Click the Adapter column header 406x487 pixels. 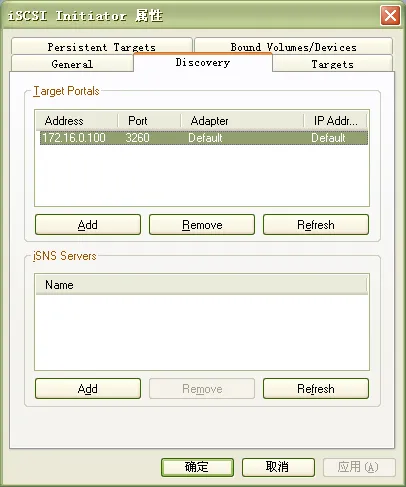coord(242,121)
